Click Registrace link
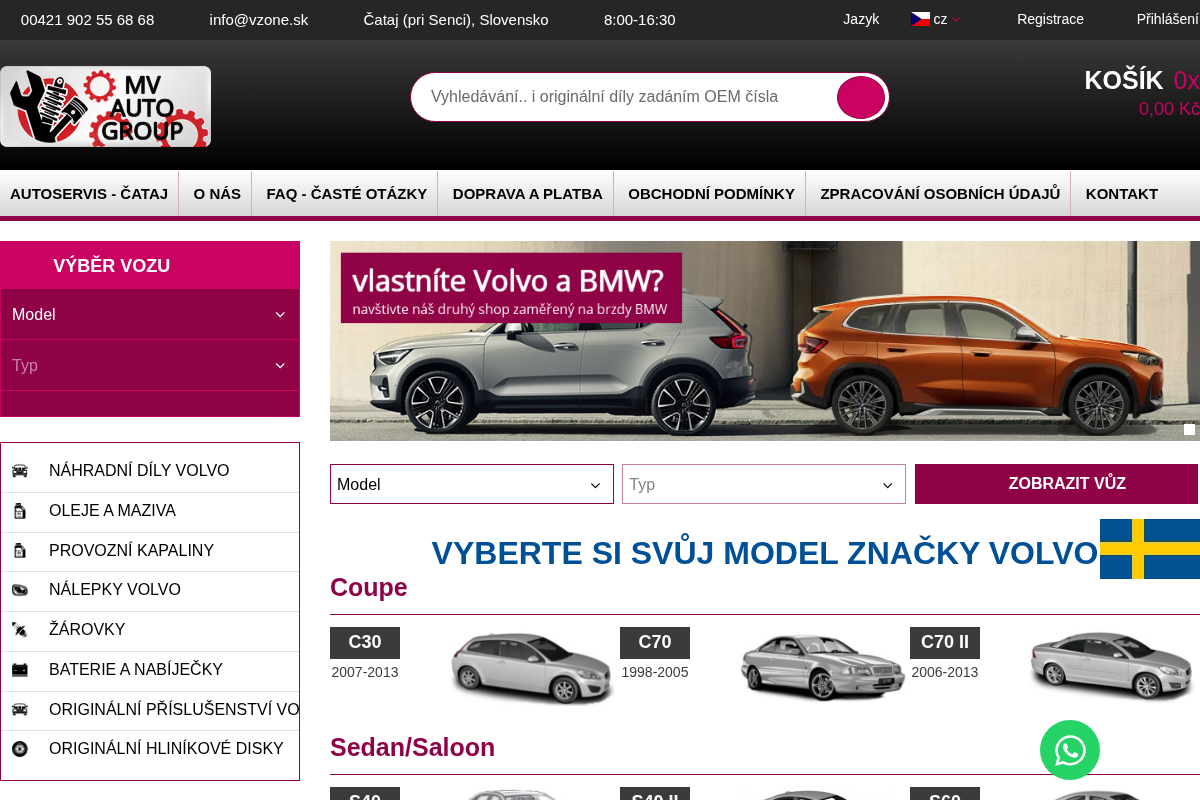1200x800 pixels. (x=1050, y=19)
